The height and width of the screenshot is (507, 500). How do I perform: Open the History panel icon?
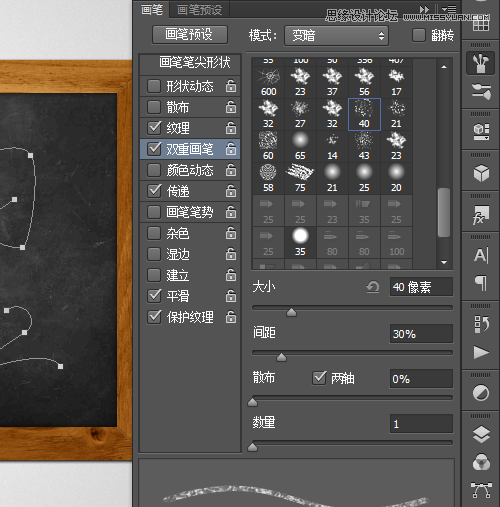481,324
